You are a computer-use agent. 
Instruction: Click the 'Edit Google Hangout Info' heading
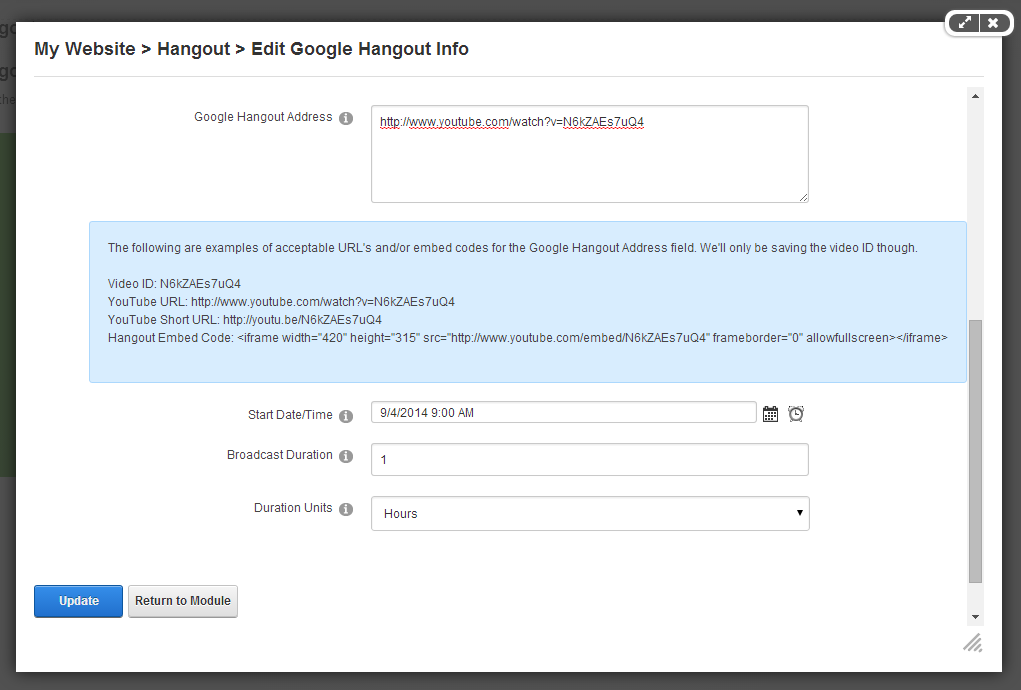pyautogui.click(x=360, y=49)
